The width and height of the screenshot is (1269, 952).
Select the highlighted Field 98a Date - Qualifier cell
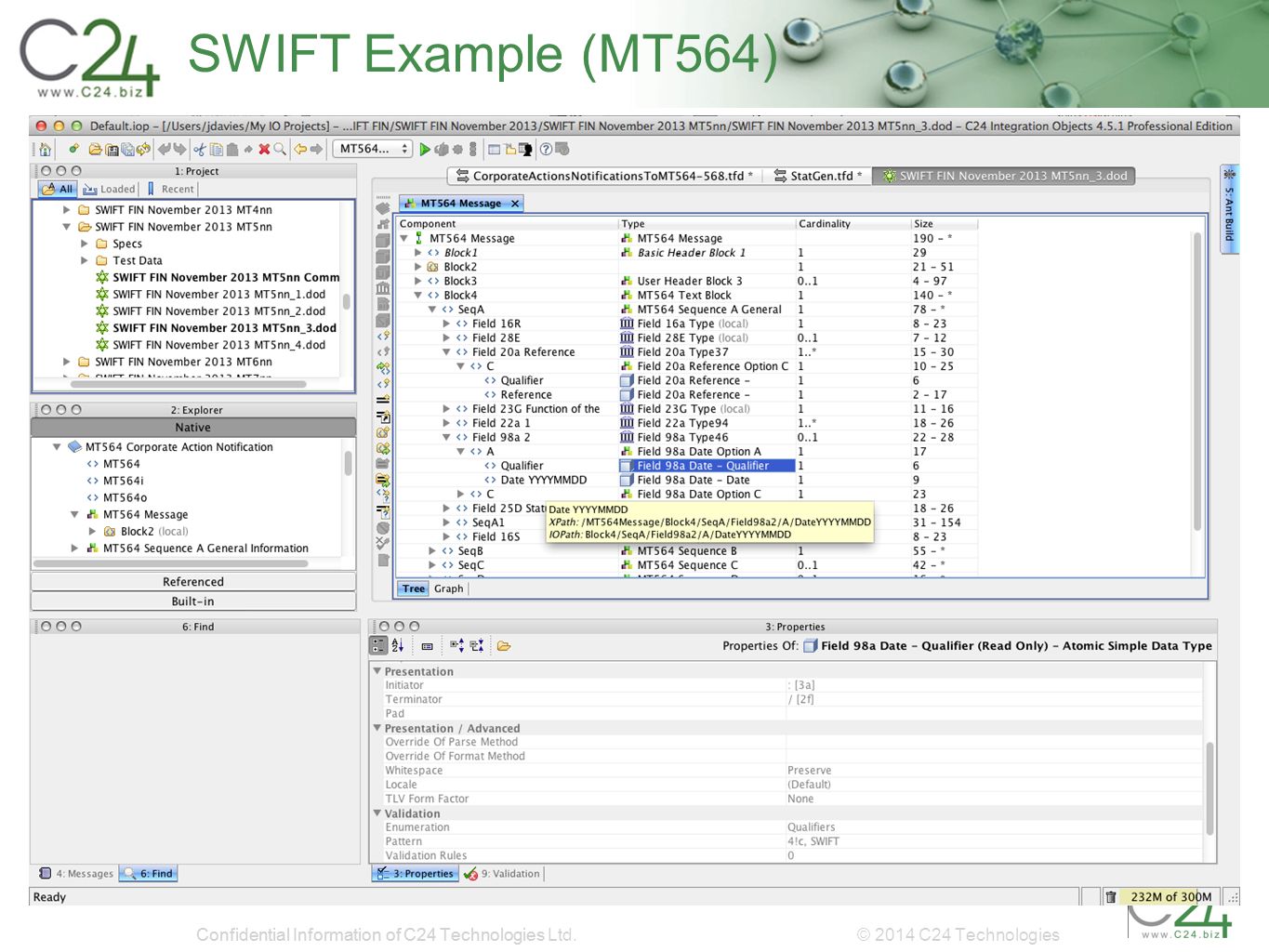coord(707,466)
